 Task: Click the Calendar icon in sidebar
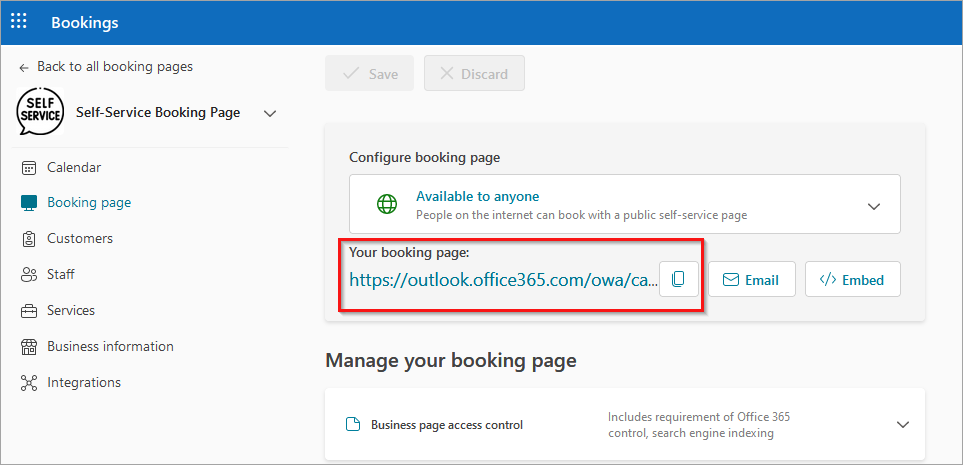pyautogui.click(x=29, y=168)
